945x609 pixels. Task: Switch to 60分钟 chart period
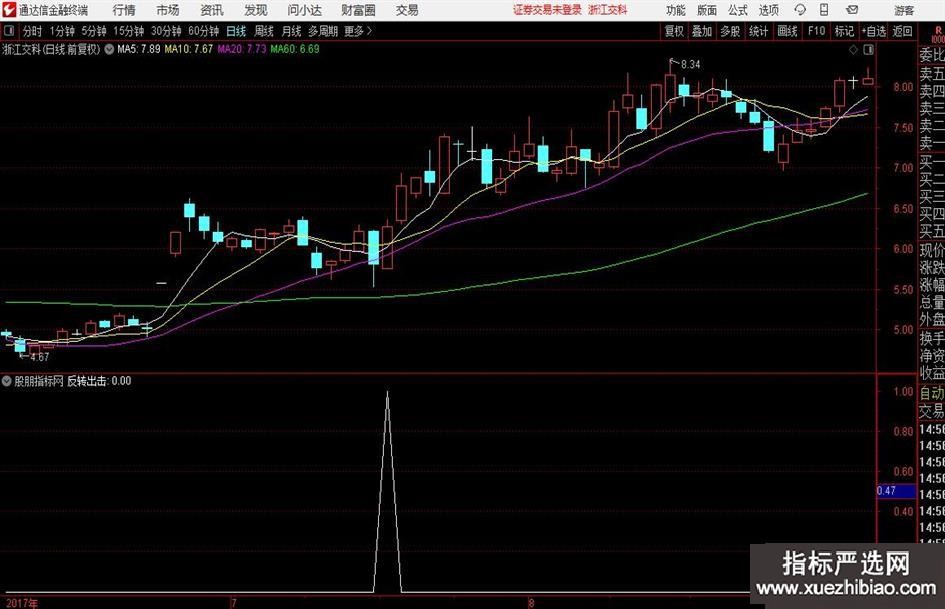203,31
